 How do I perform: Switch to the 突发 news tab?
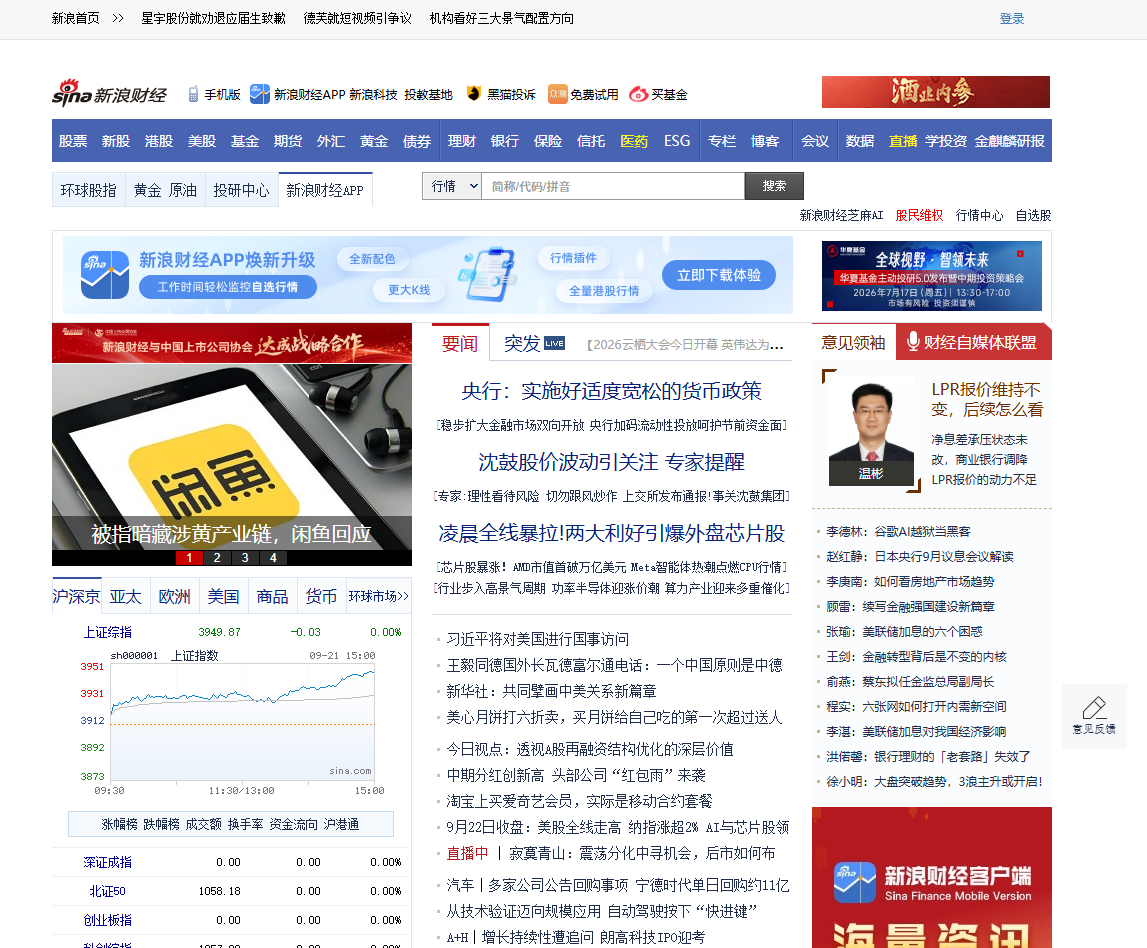pyautogui.click(x=522, y=343)
